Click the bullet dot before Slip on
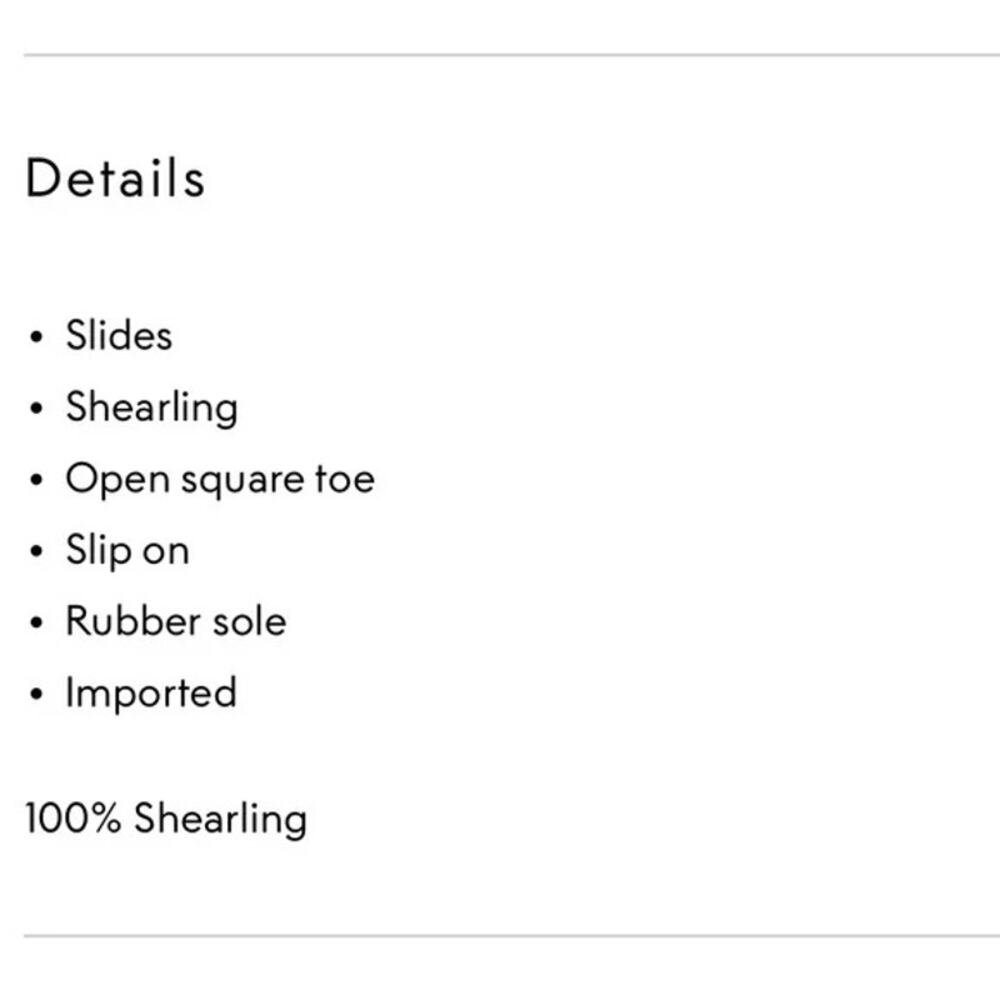 point(37,552)
